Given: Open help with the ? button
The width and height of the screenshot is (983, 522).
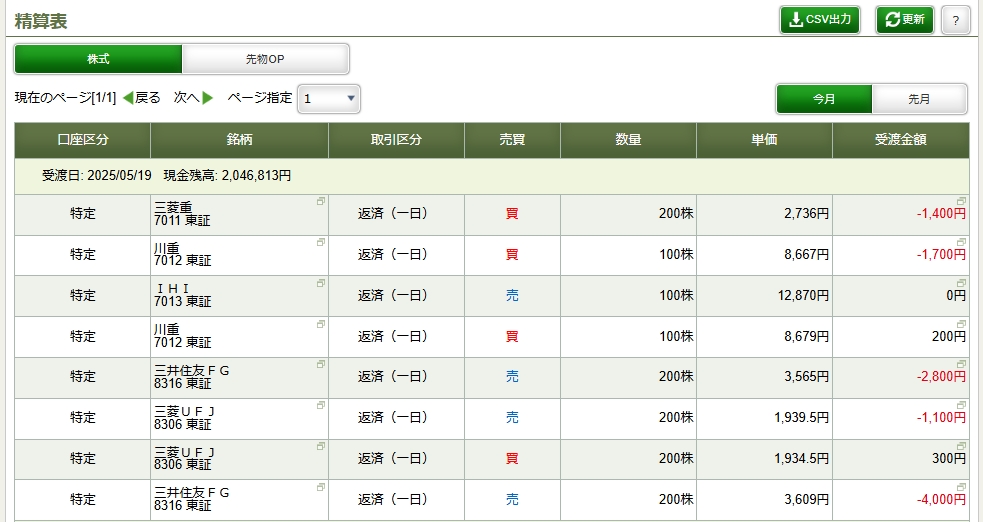Looking at the screenshot, I should (x=955, y=20).
